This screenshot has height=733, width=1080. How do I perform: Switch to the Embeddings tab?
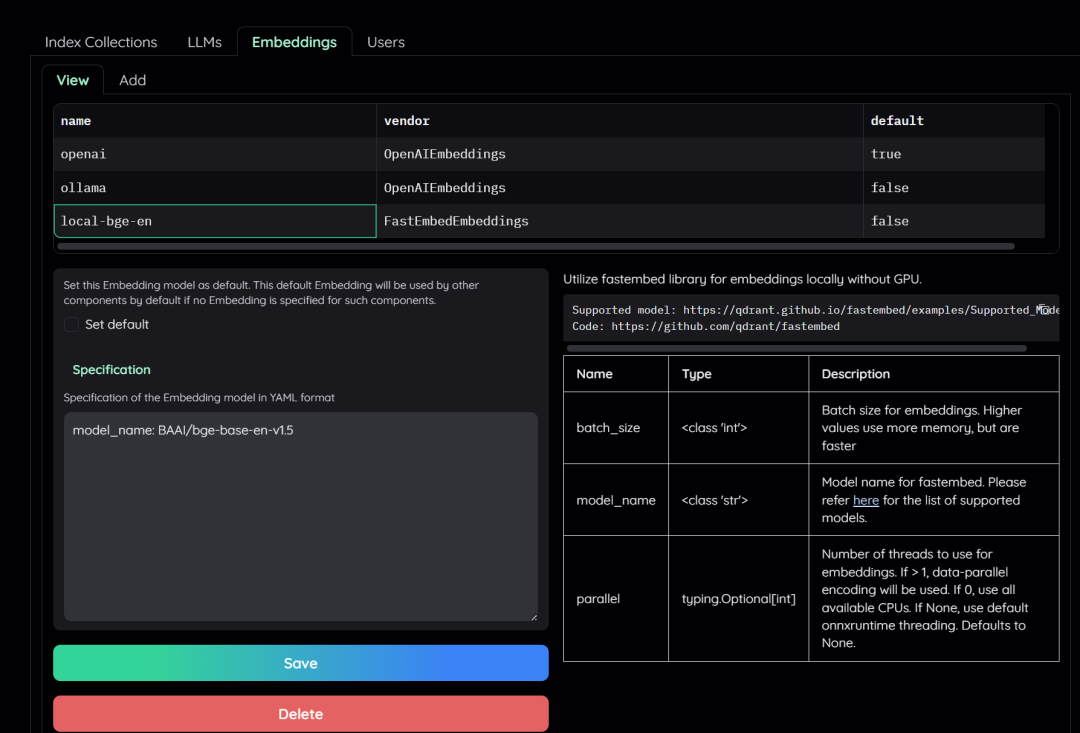pyautogui.click(x=294, y=42)
